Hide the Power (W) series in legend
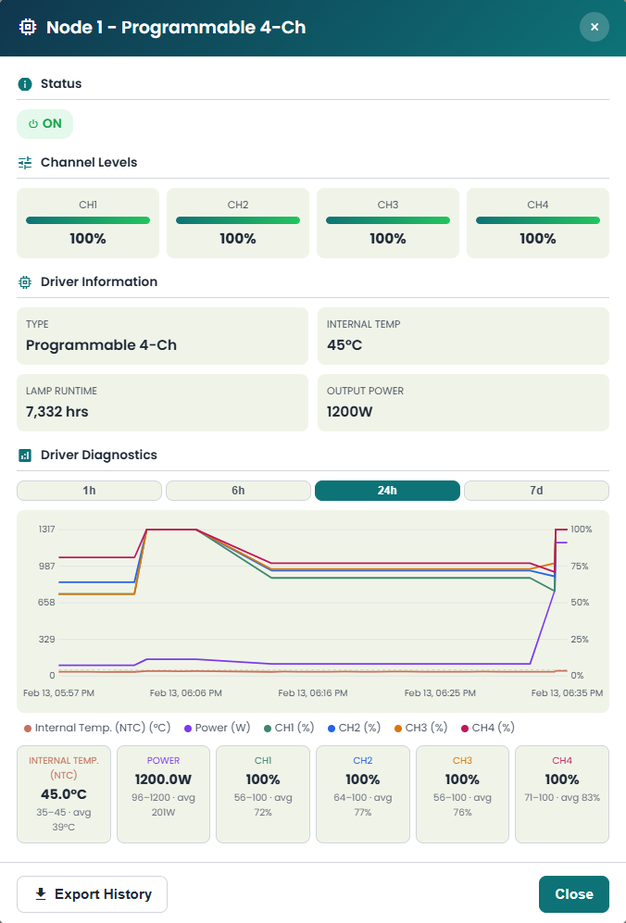 pos(217,728)
